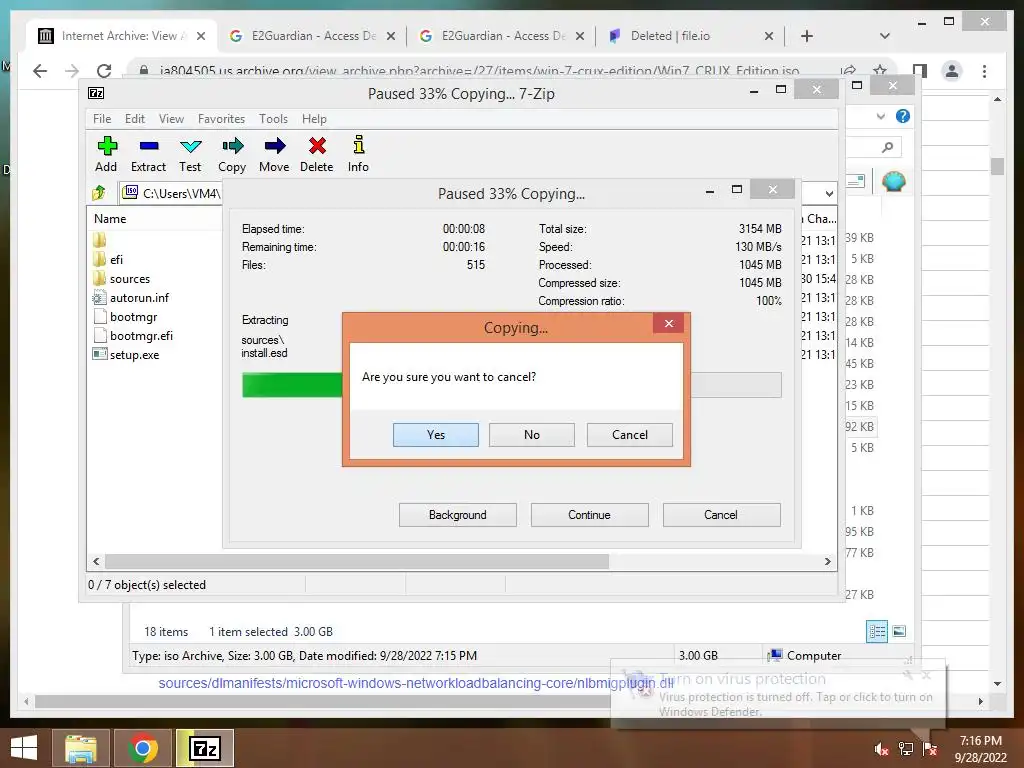Click the Chrome address bar URL

pyautogui.click(x=479, y=71)
